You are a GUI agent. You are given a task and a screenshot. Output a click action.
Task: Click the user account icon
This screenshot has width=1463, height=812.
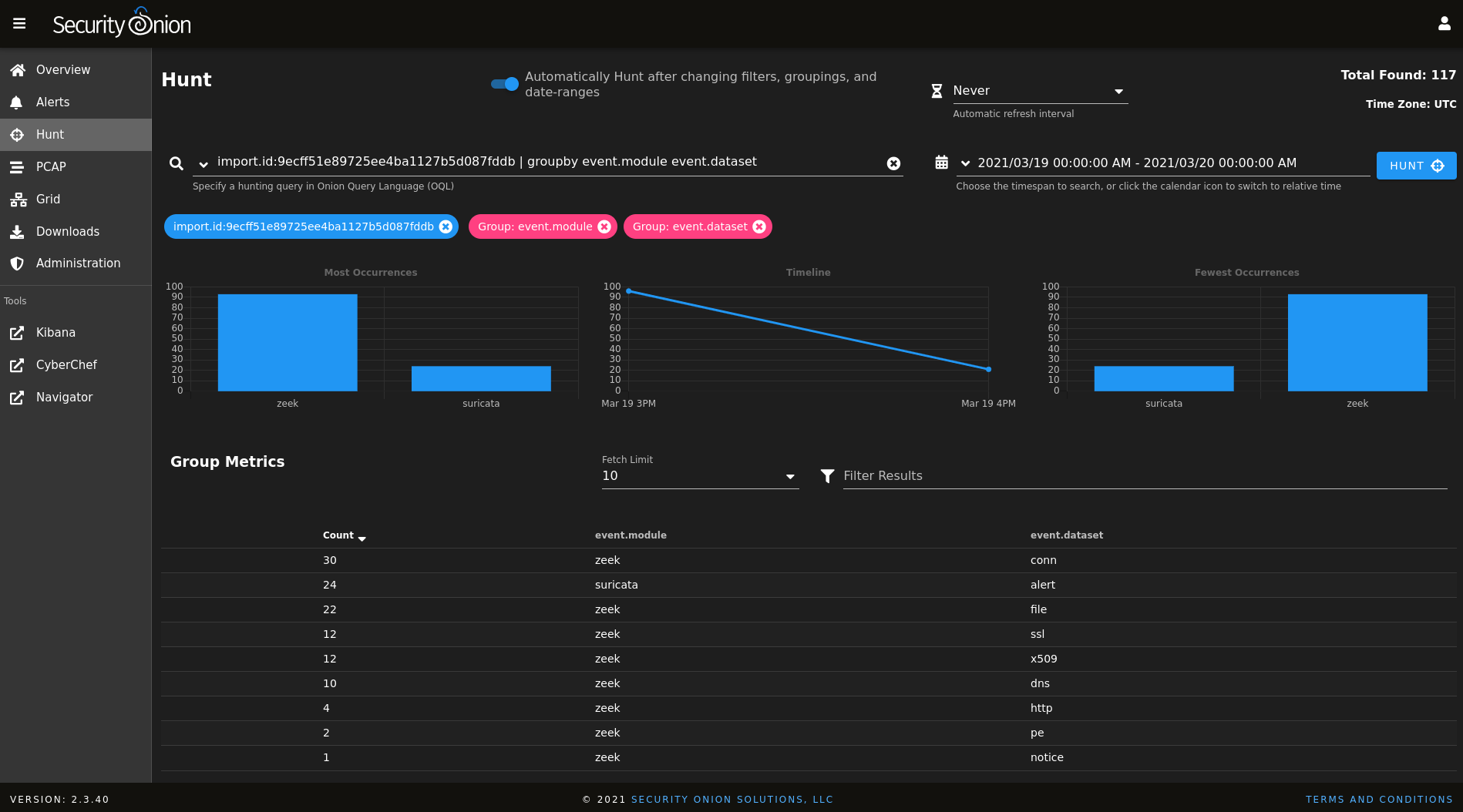click(1444, 22)
